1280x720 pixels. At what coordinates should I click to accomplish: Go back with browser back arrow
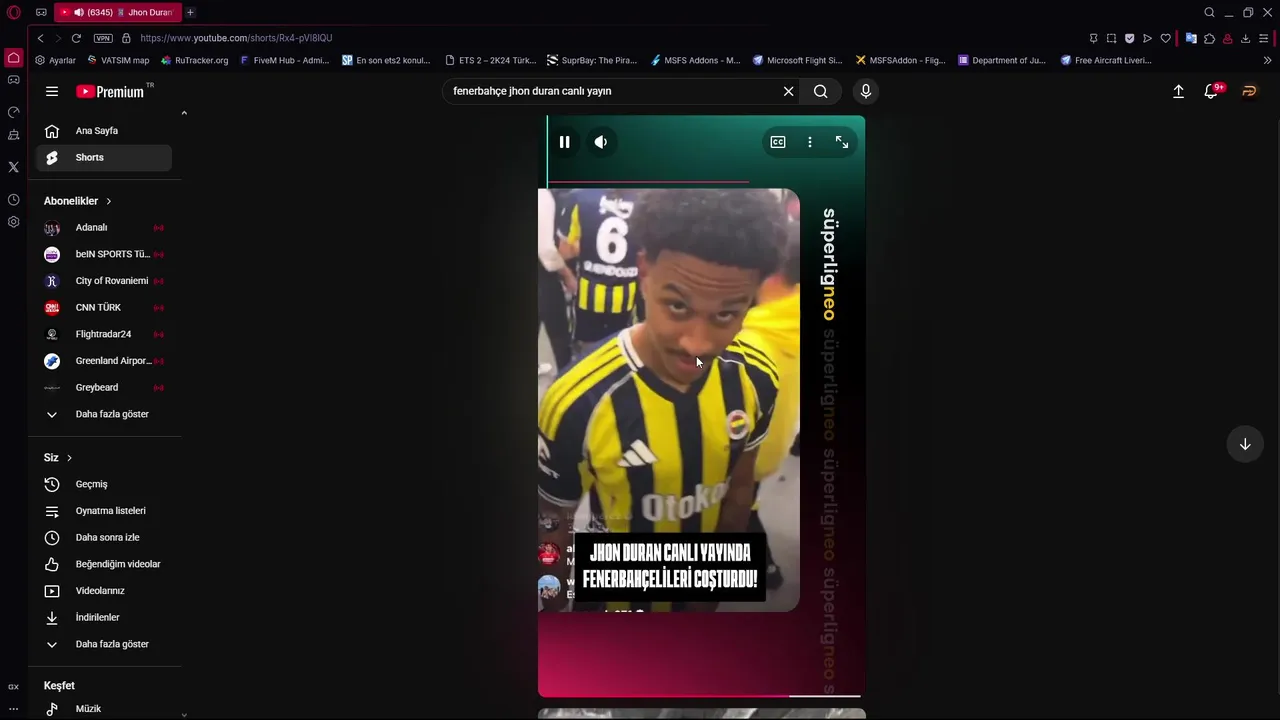(40, 38)
